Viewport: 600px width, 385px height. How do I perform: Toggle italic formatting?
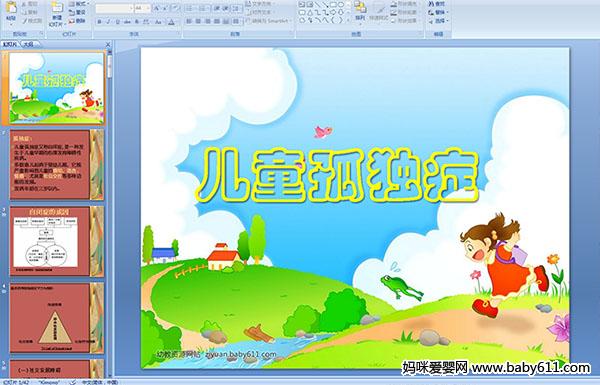(x=108, y=22)
